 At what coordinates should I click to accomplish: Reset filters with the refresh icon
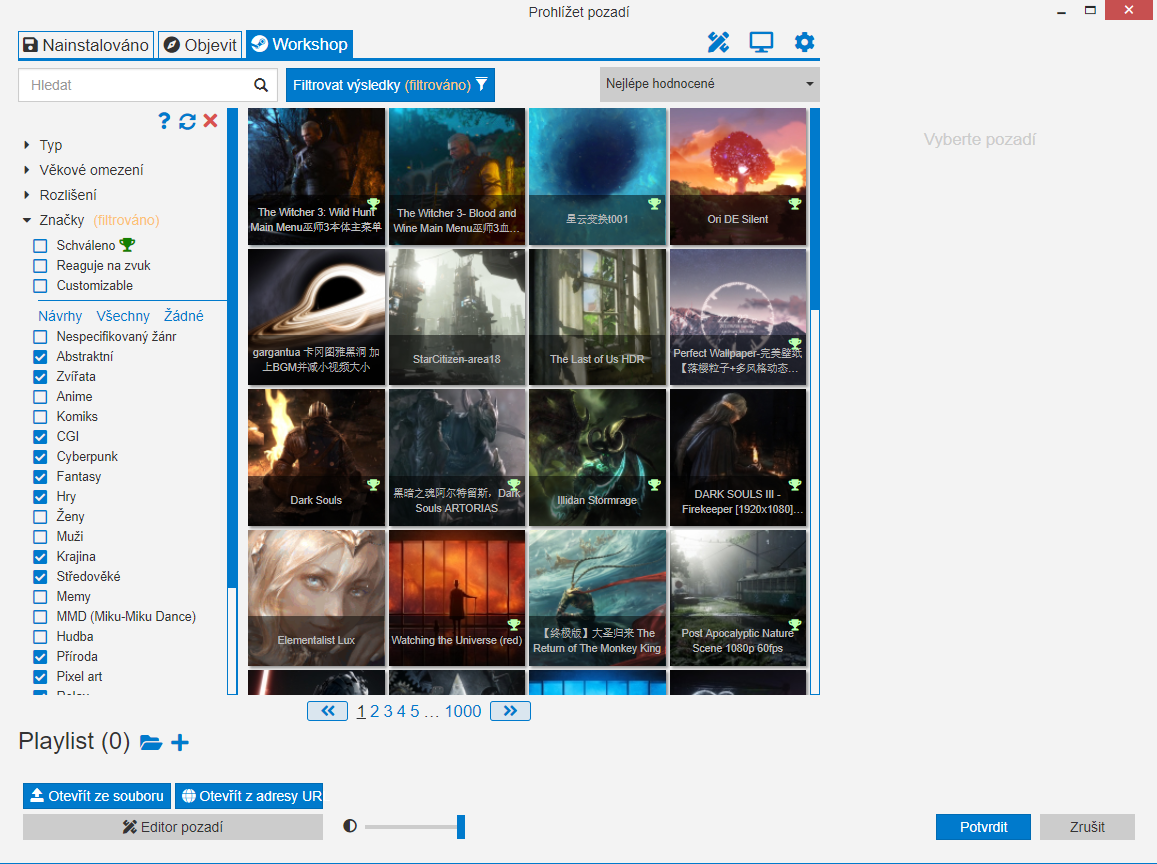187,121
